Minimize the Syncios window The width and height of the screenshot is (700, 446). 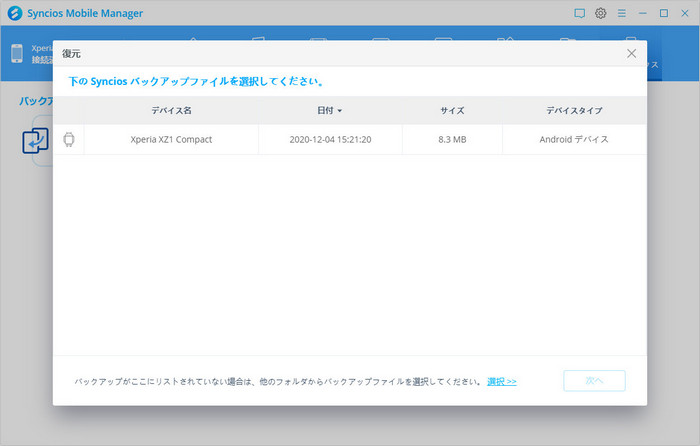tap(642, 13)
